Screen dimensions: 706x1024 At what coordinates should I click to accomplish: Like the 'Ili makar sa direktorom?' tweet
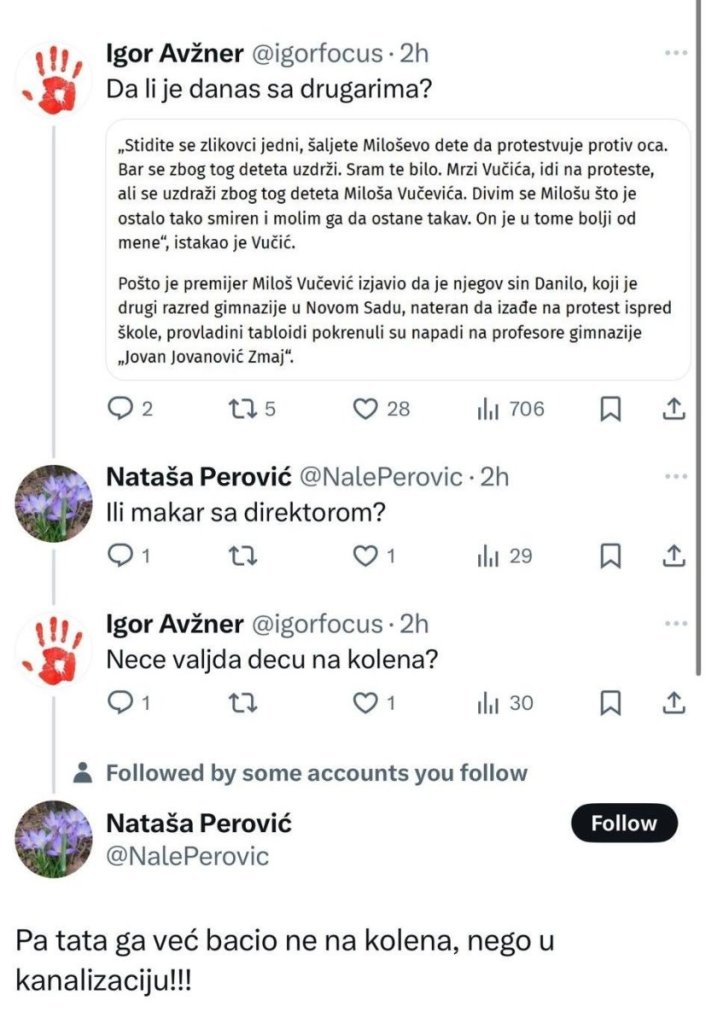click(x=366, y=555)
